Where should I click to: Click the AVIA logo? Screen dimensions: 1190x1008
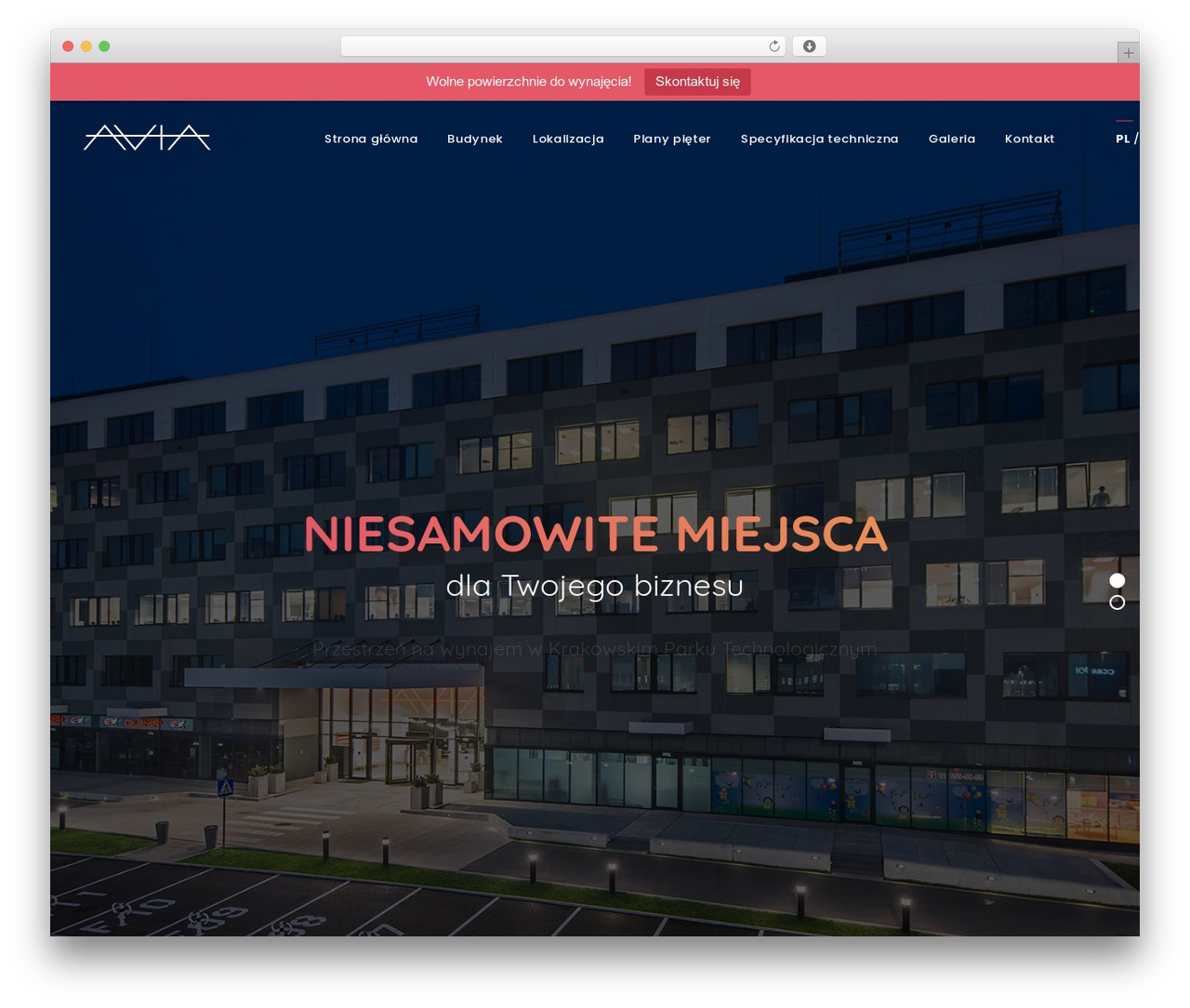(x=147, y=138)
